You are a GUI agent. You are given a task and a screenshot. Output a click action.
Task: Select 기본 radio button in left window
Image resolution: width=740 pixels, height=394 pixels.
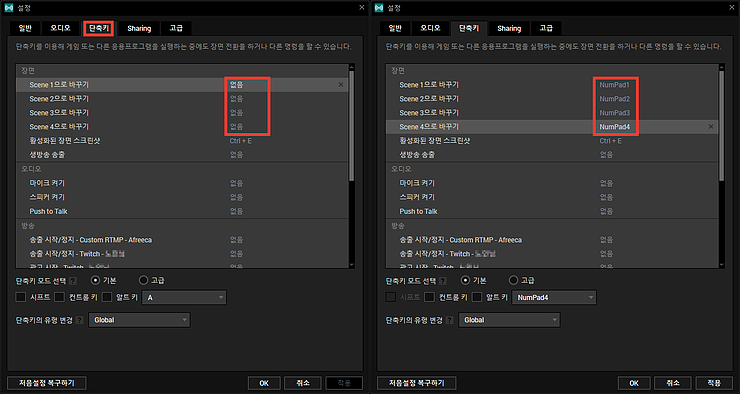(95, 280)
